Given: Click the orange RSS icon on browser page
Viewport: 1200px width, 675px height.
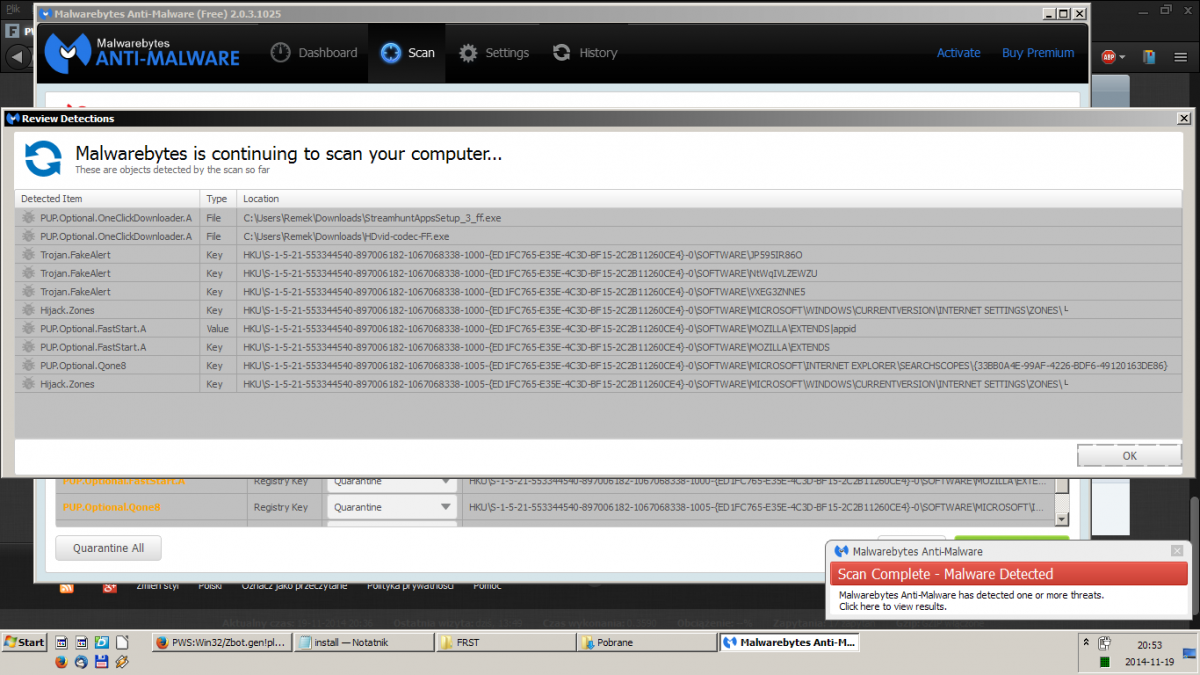Looking at the screenshot, I should point(67,586).
